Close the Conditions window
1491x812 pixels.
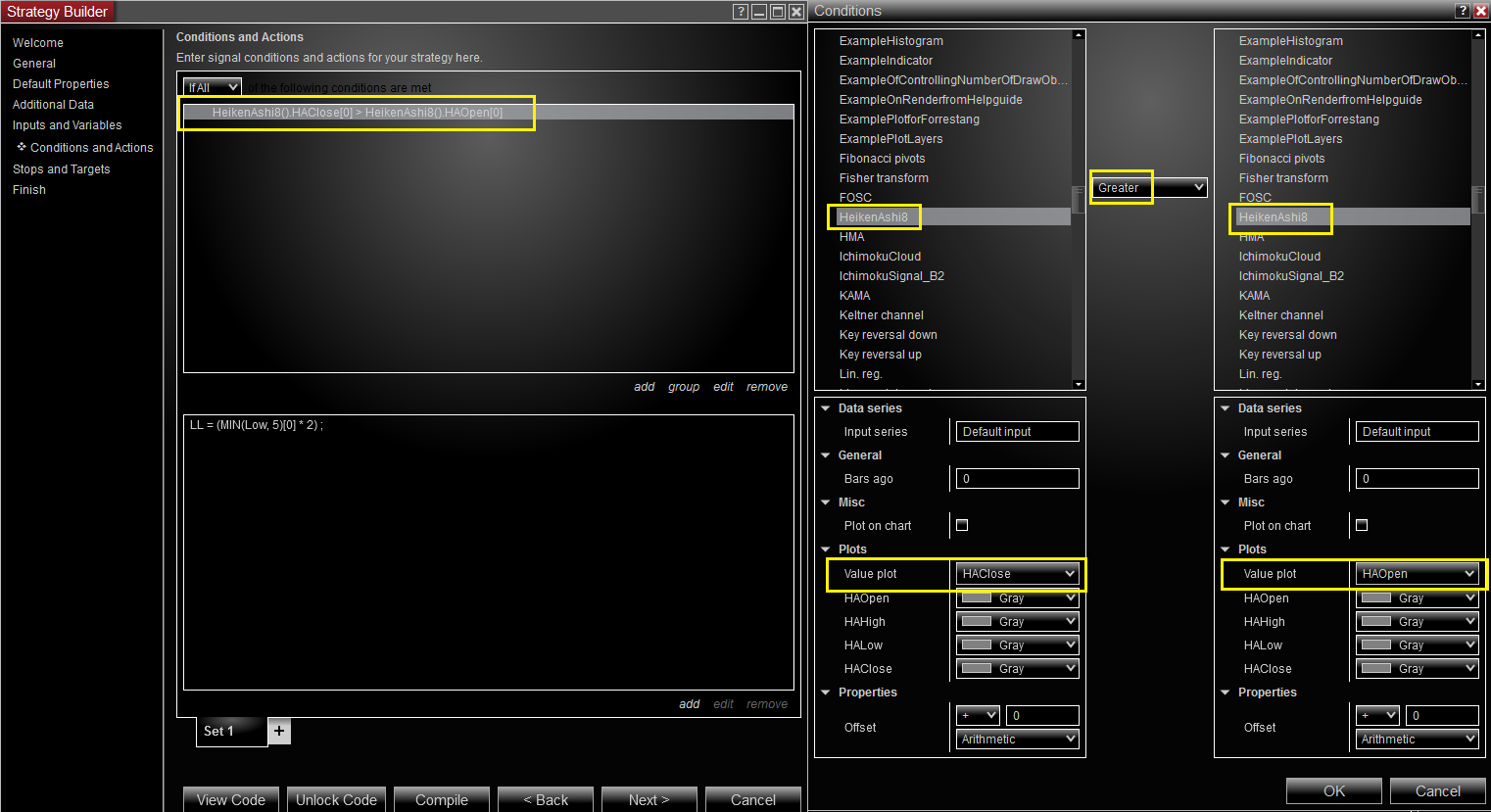tap(1480, 11)
